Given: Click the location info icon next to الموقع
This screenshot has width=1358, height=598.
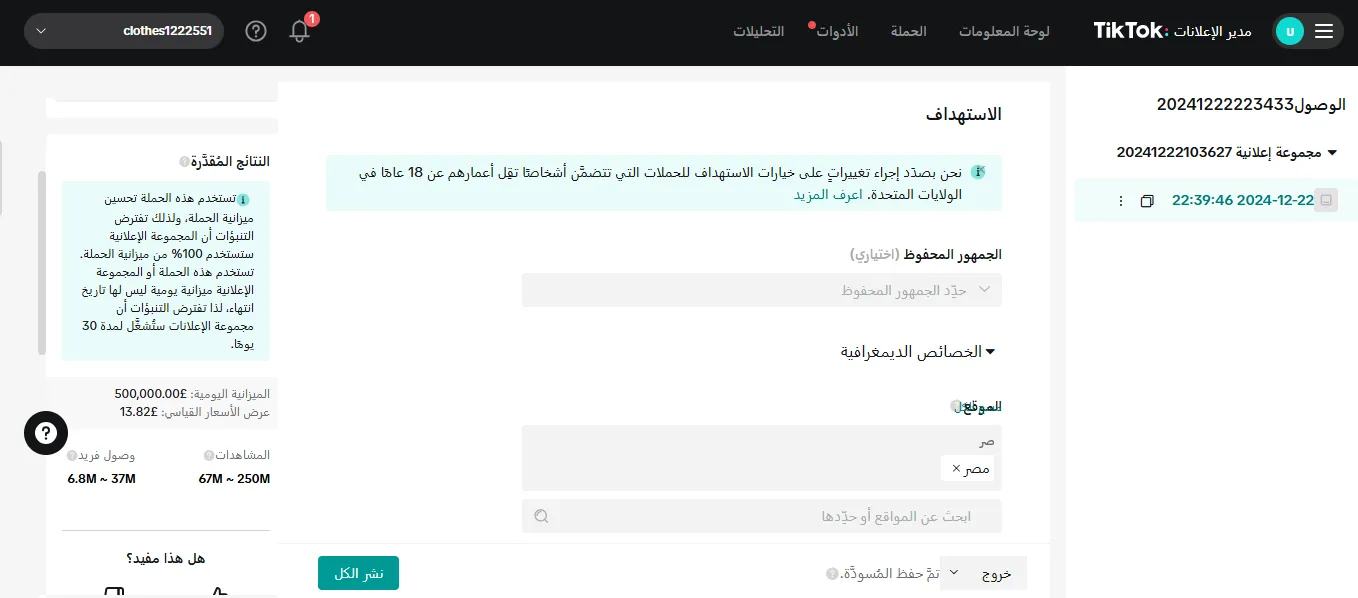Looking at the screenshot, I should tap(956, 406).
